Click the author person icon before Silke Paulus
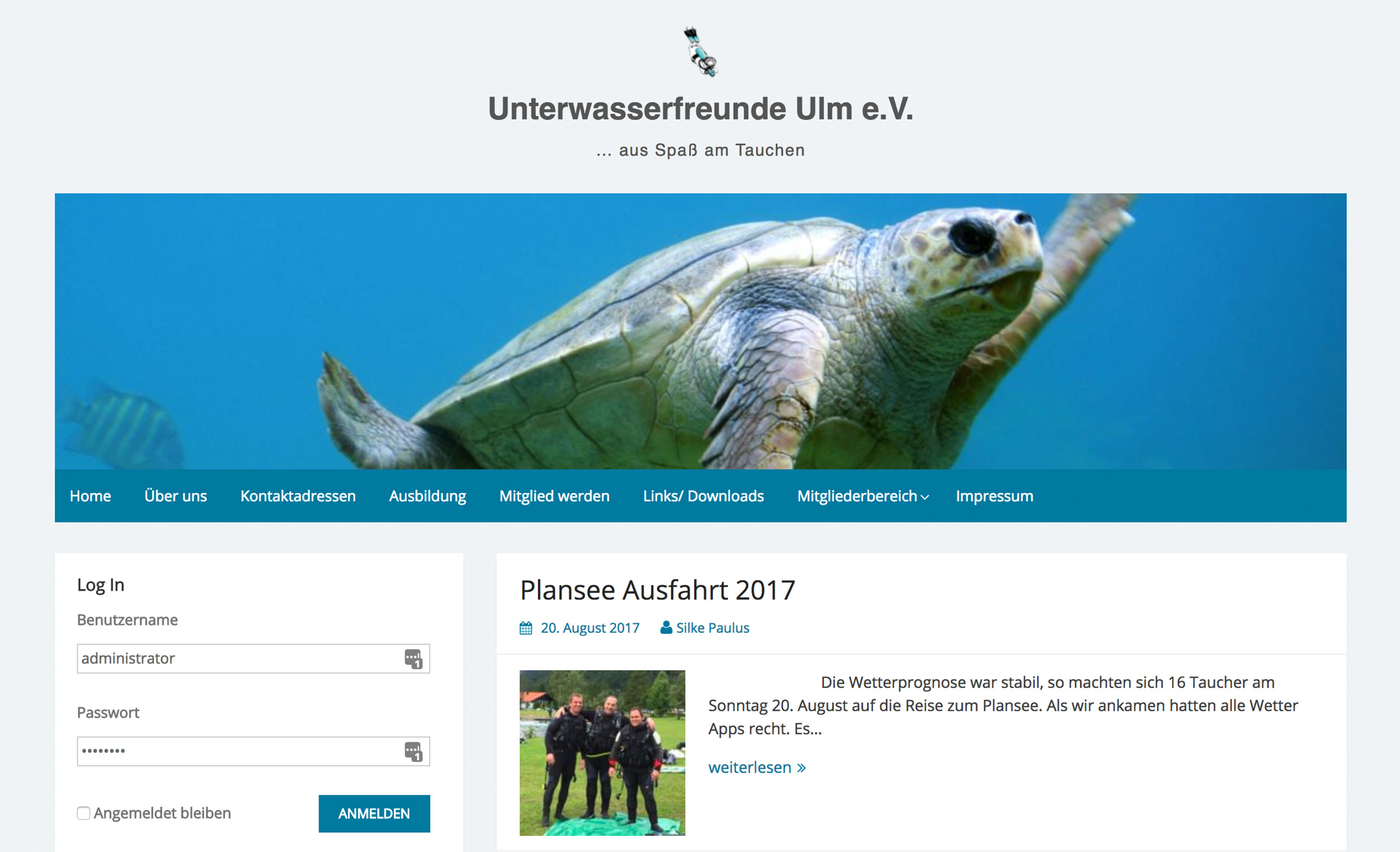The width and height of the screenshot is (1400, 852). point(666,627)
